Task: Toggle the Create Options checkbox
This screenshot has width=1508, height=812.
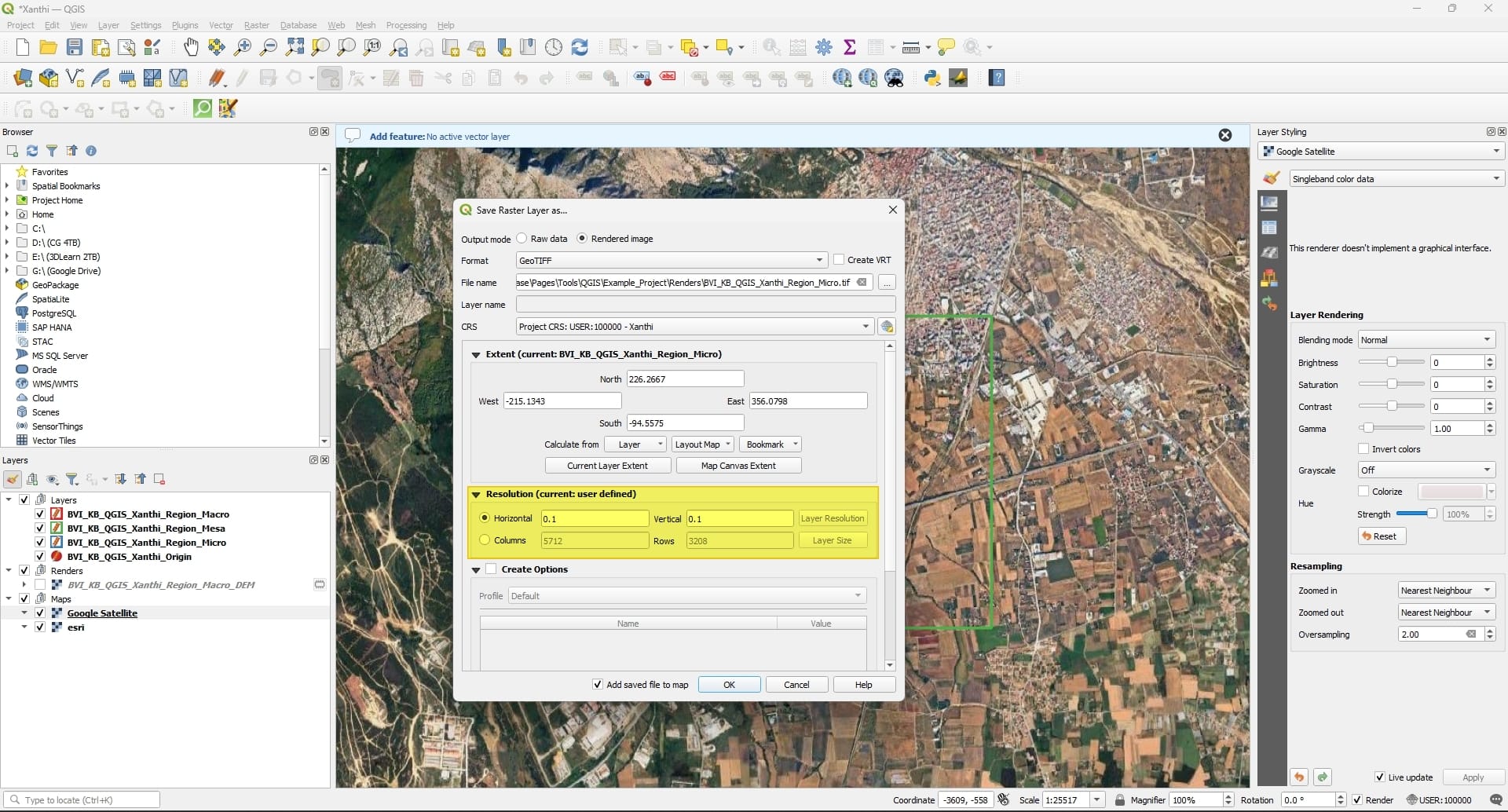Action: pos(491,569)
